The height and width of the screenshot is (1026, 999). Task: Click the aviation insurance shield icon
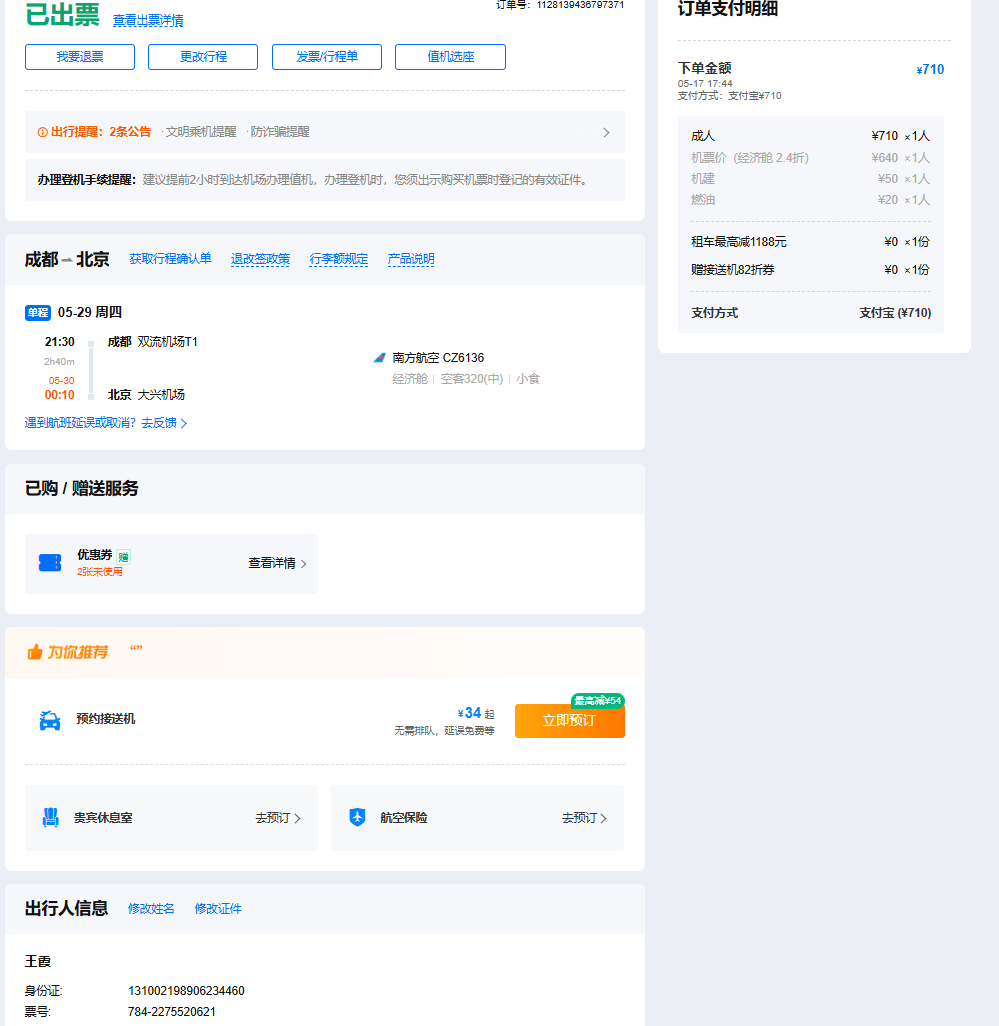click(357, 817)
